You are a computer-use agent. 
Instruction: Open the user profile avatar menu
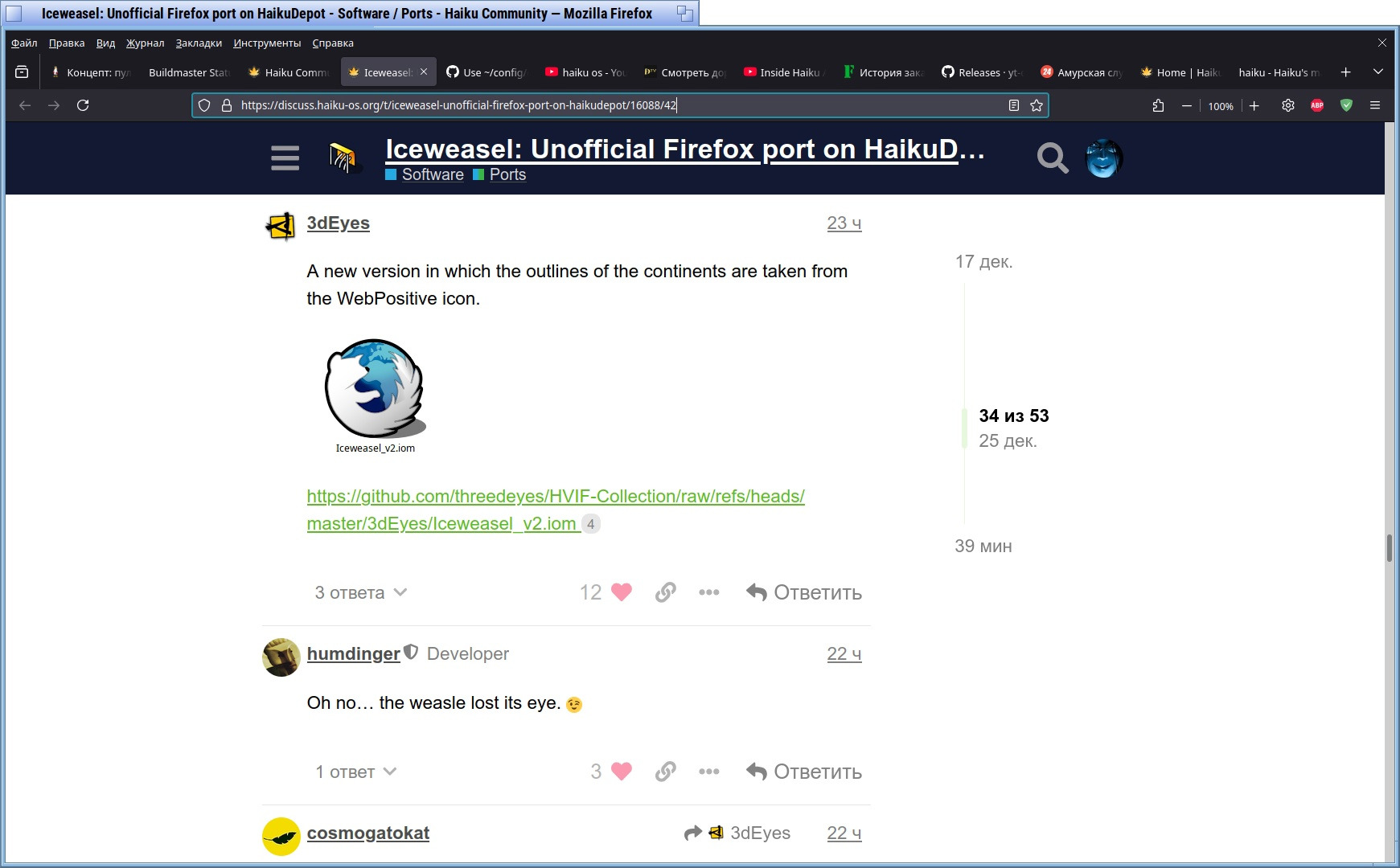click(1104, 158)
